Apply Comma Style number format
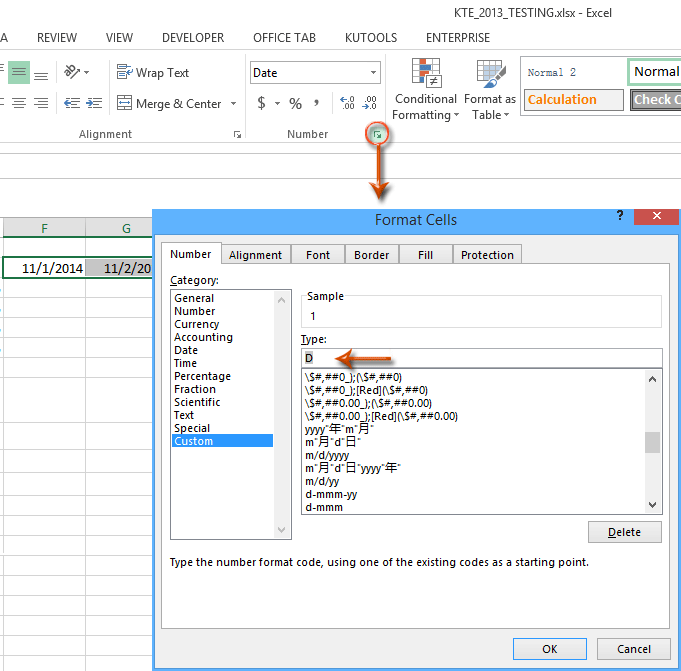Viewport: 681px width, 671px height. pos(317,103)
